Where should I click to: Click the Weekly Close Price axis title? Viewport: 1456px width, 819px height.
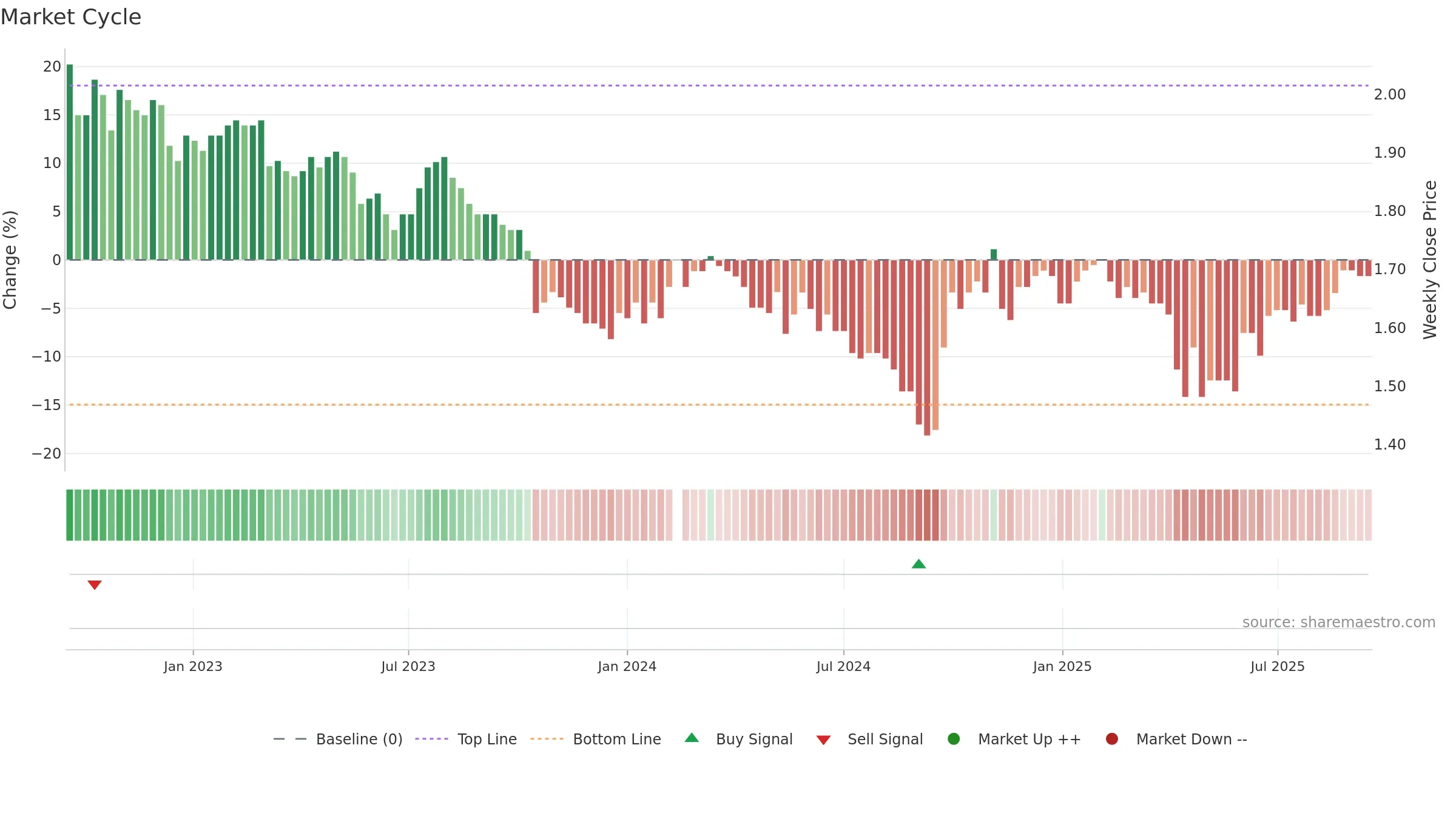(x=1430, y=260)
